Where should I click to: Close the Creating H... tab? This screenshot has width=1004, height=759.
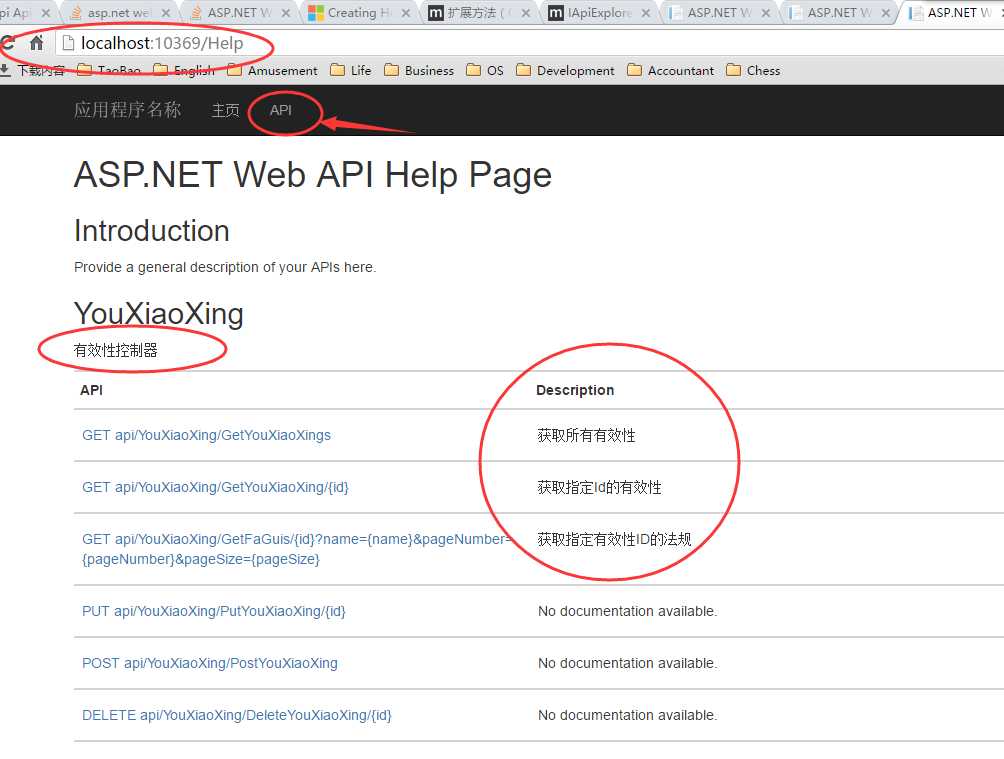click(405, 13)
